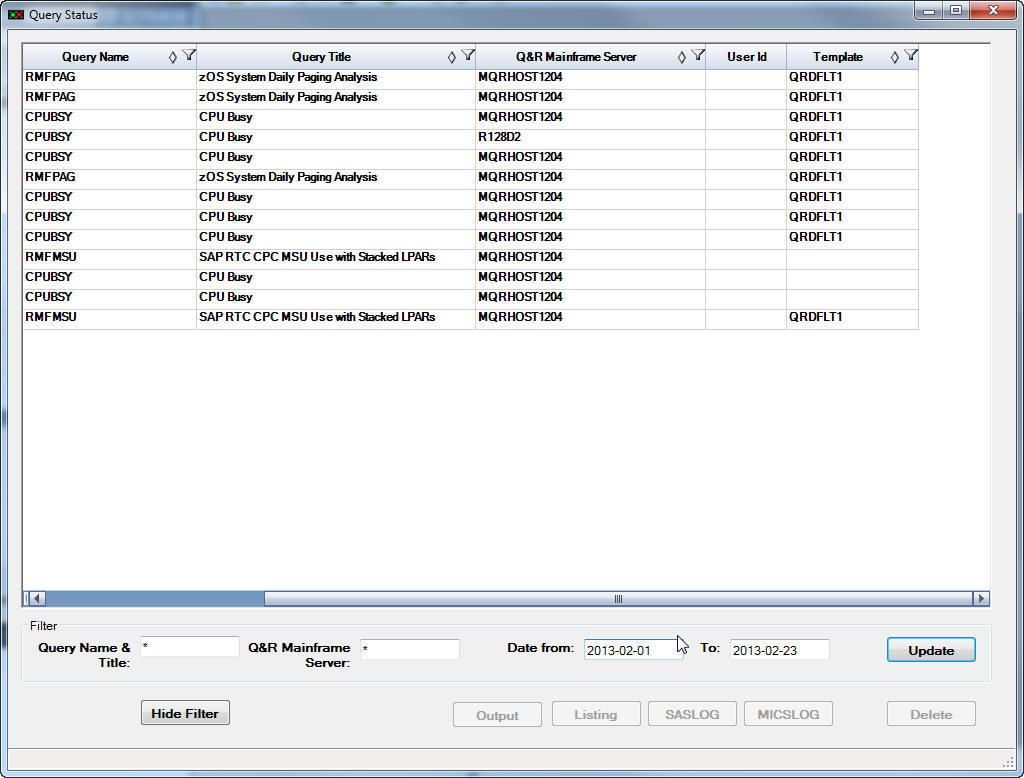Click the Listing button
The width and height of the screenshot is (1024, 778).
(x=596, y=714)
